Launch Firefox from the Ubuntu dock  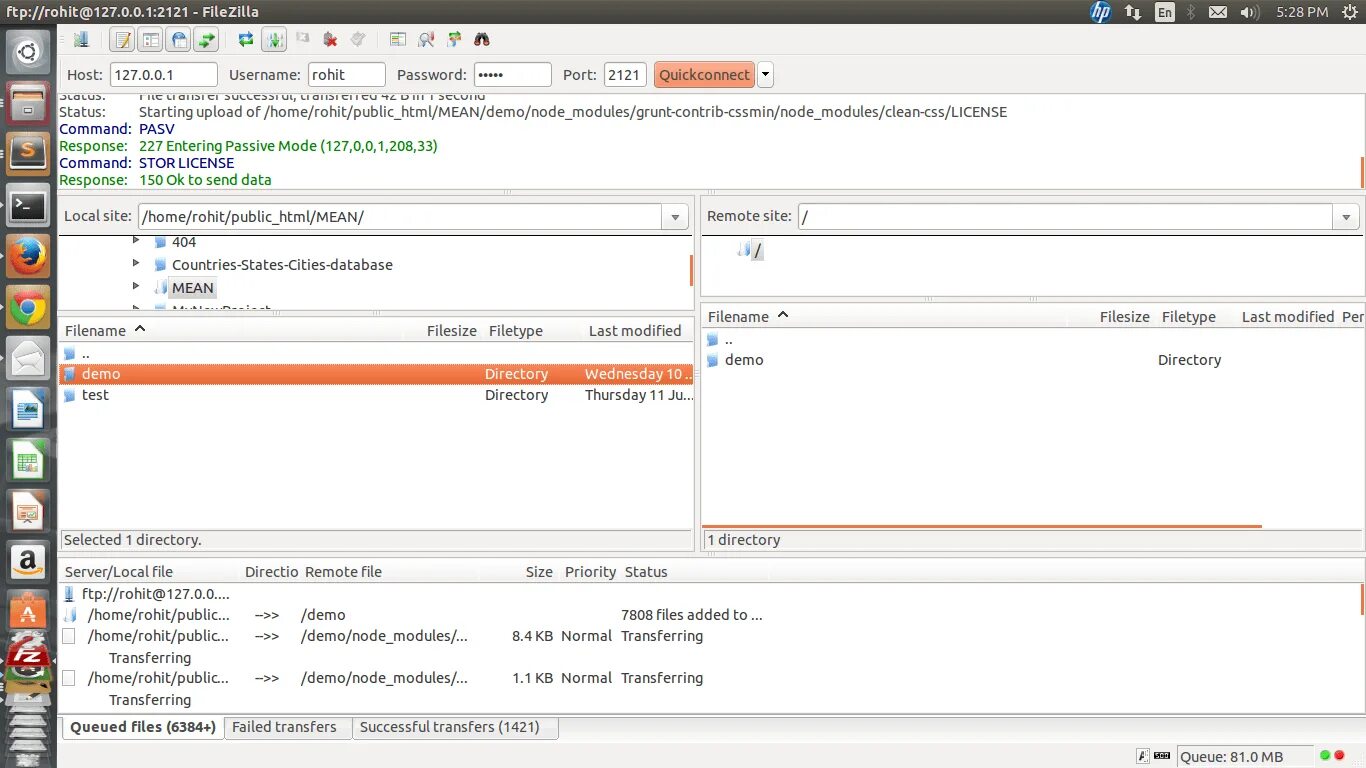tap(28, 258)
